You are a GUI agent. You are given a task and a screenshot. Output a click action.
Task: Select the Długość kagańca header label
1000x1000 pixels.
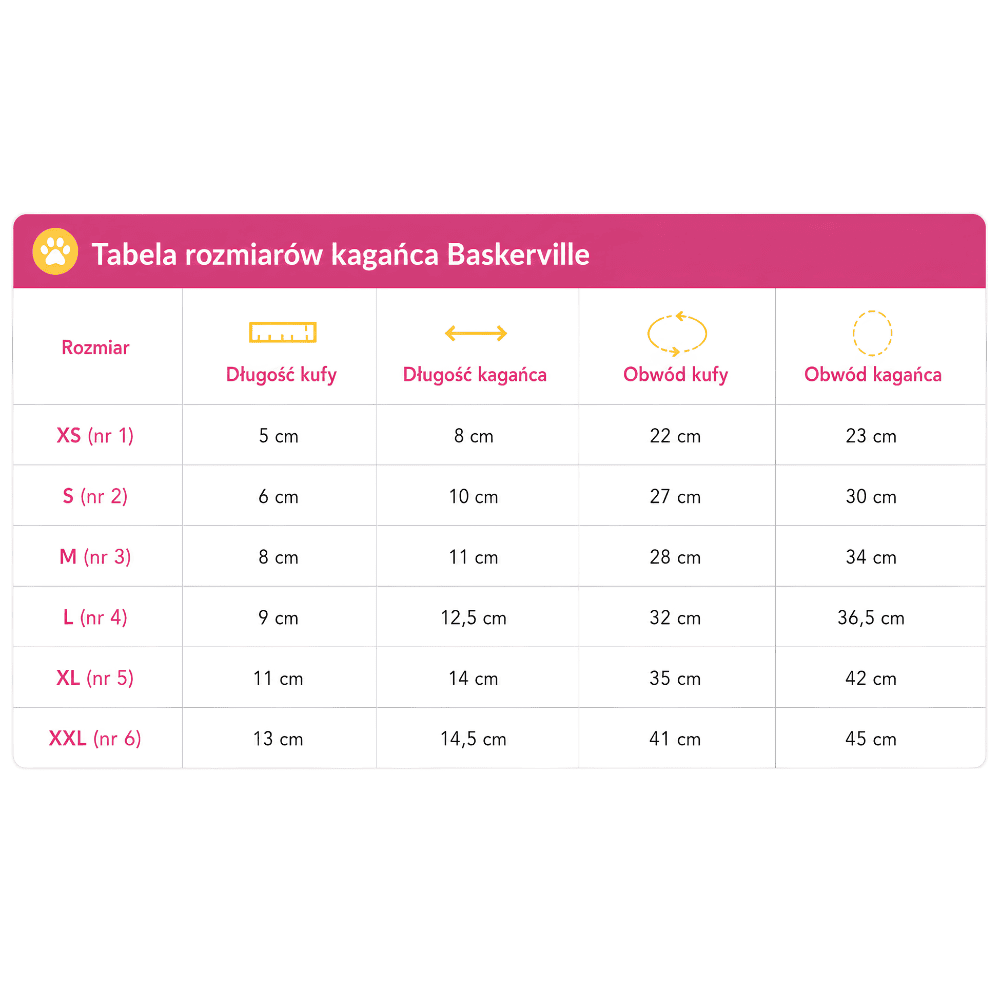click(x=474, y=374)
